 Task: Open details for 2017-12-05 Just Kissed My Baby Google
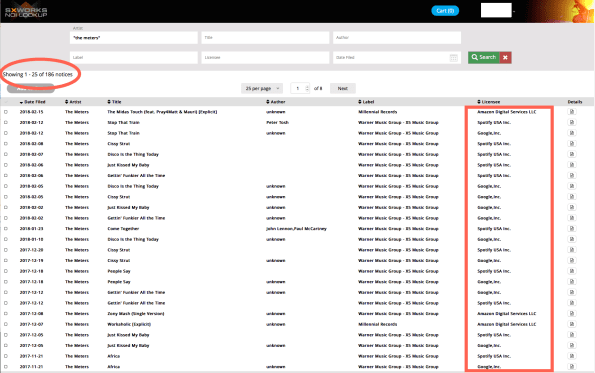[x=571, y=345]
